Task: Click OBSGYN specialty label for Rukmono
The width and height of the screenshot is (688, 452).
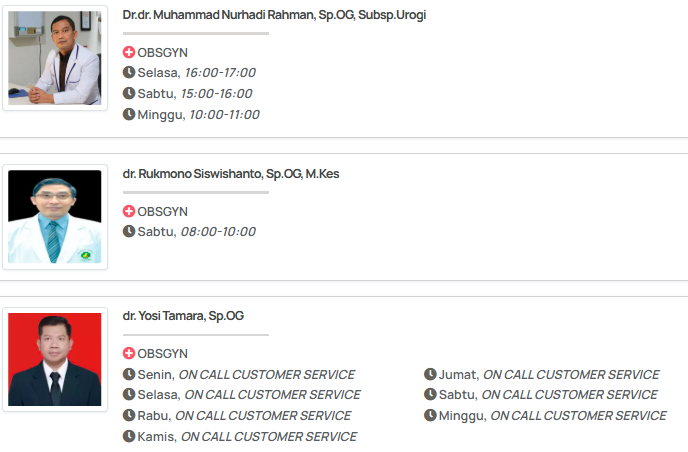Action: tap(162, 212)
